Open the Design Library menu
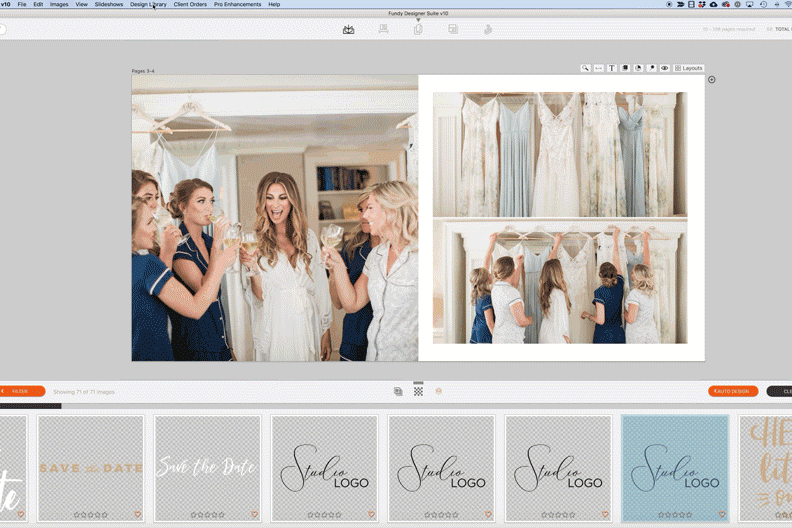The image size is (792, 528). 148,4
